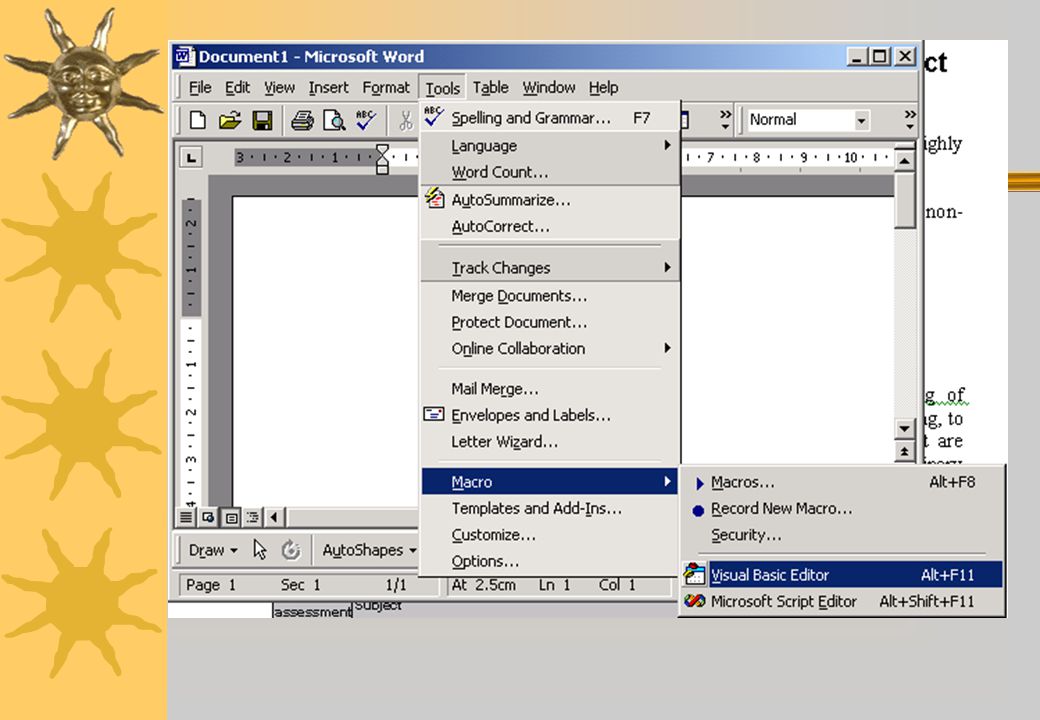Viewport: 1040px width, 720px height.
Task: Click Free Rotate tool icon
Action: coord(291,550)
